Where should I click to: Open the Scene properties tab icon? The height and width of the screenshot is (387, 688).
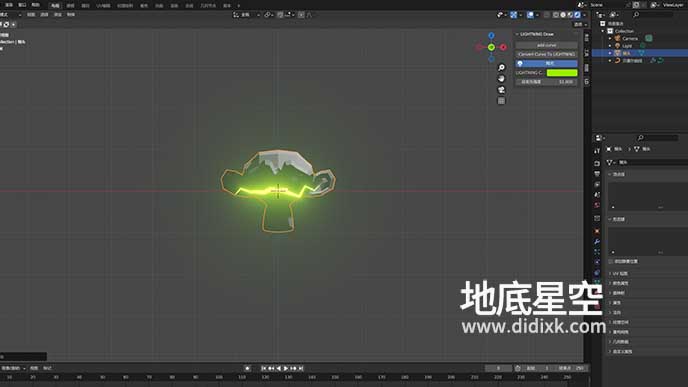[597, 195]
